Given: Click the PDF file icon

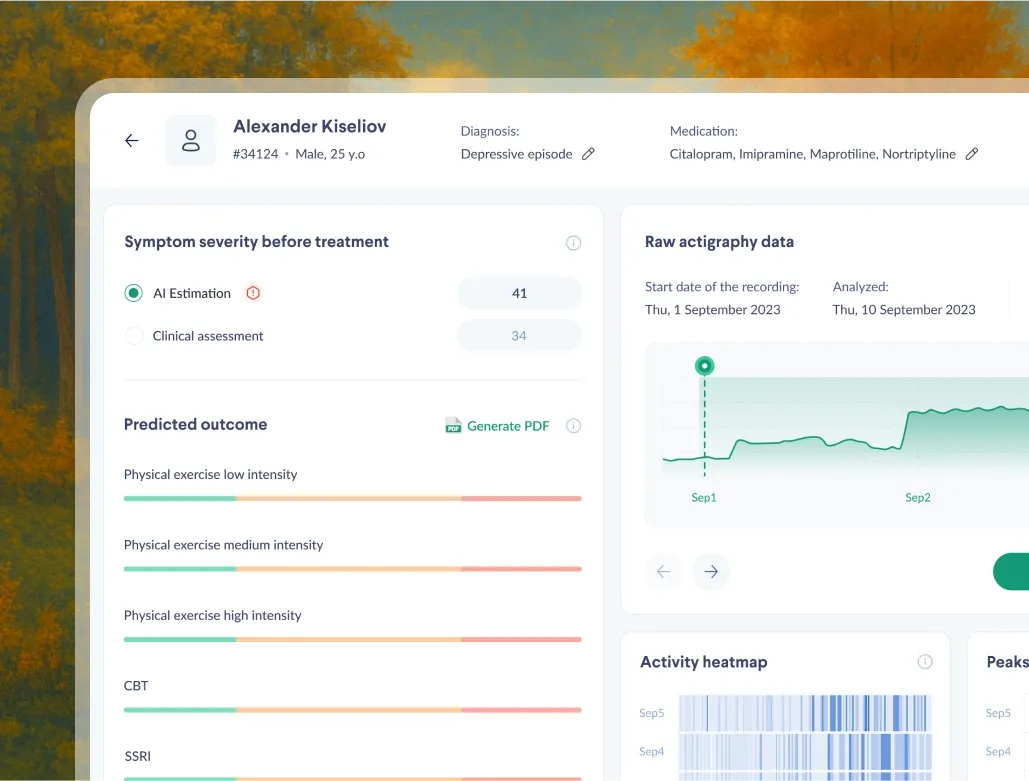Looking at the screenshot, I should coord(453,426).
